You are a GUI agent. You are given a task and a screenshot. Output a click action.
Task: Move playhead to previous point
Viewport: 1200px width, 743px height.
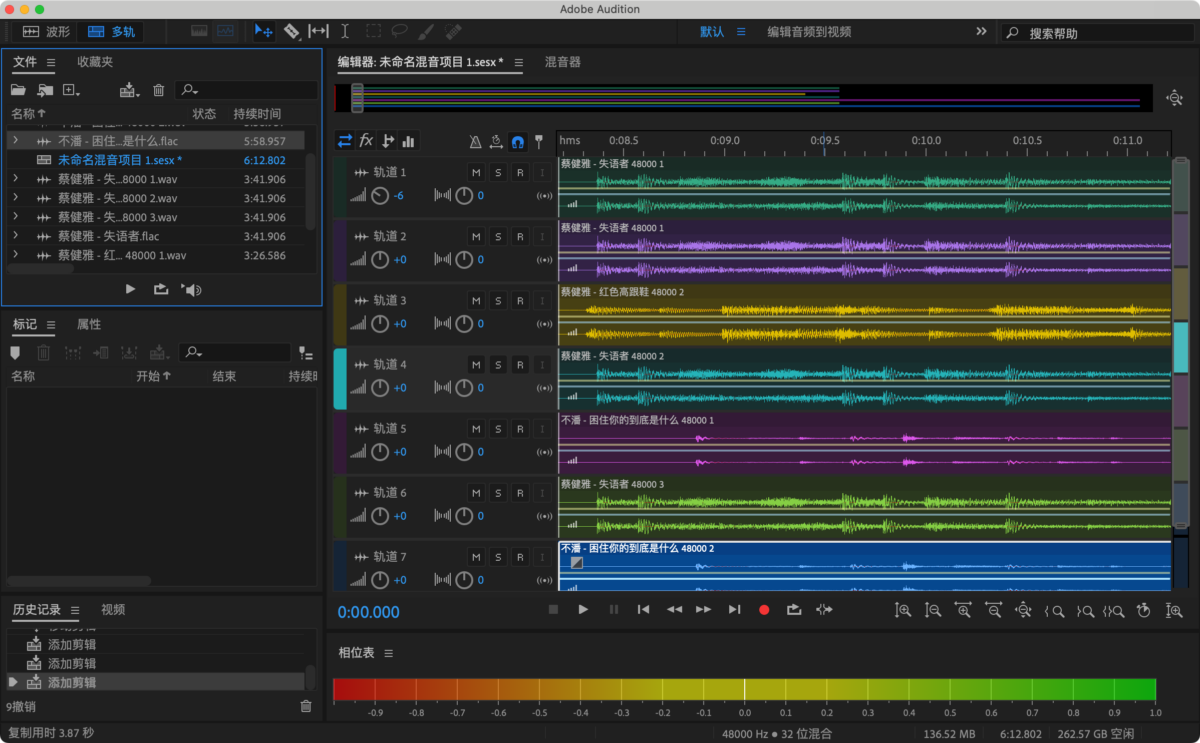click(x=644, y=609)
